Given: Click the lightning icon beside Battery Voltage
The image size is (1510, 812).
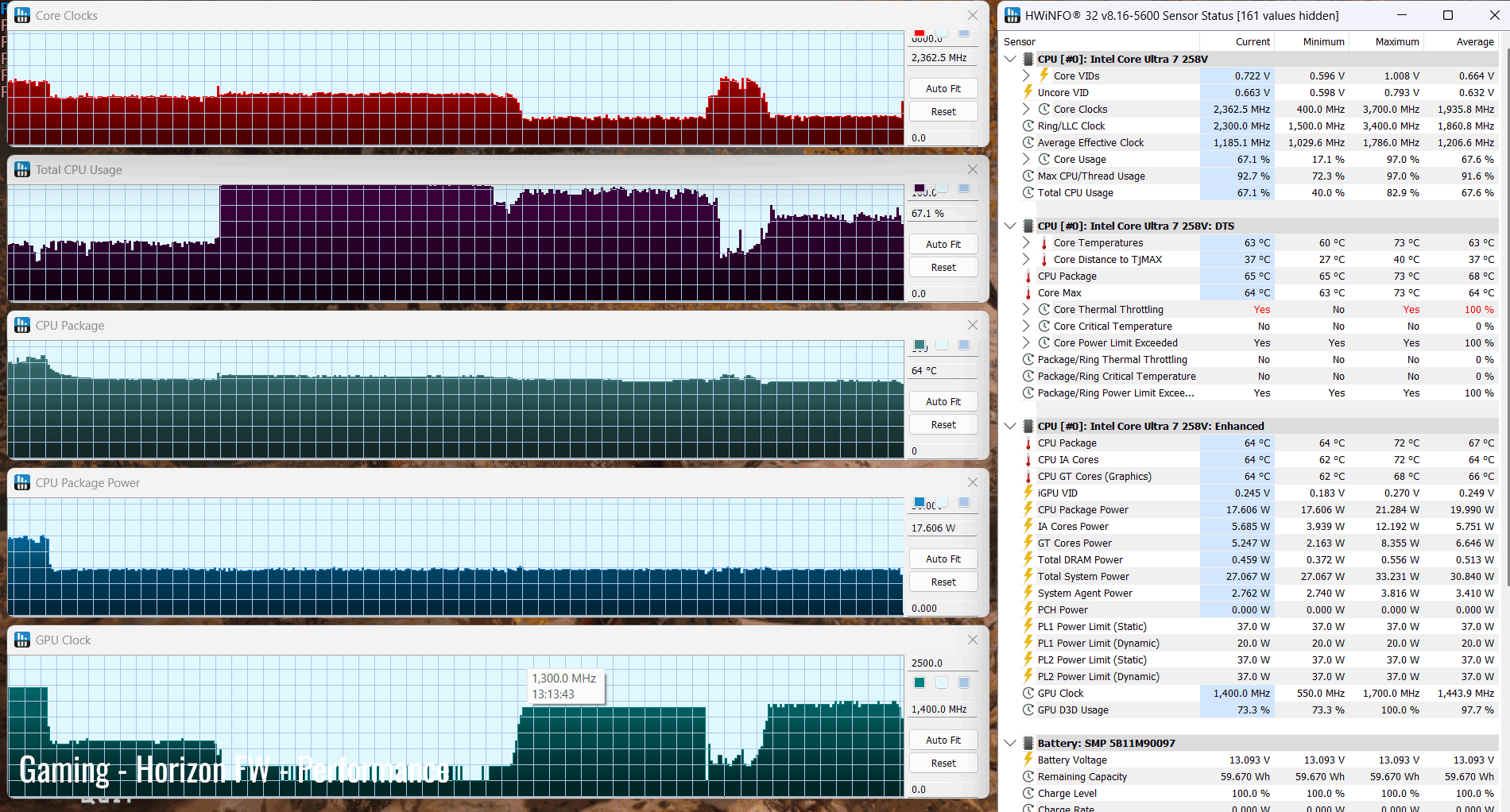Looking at the screenshot, I should [x=1028, y=760].
